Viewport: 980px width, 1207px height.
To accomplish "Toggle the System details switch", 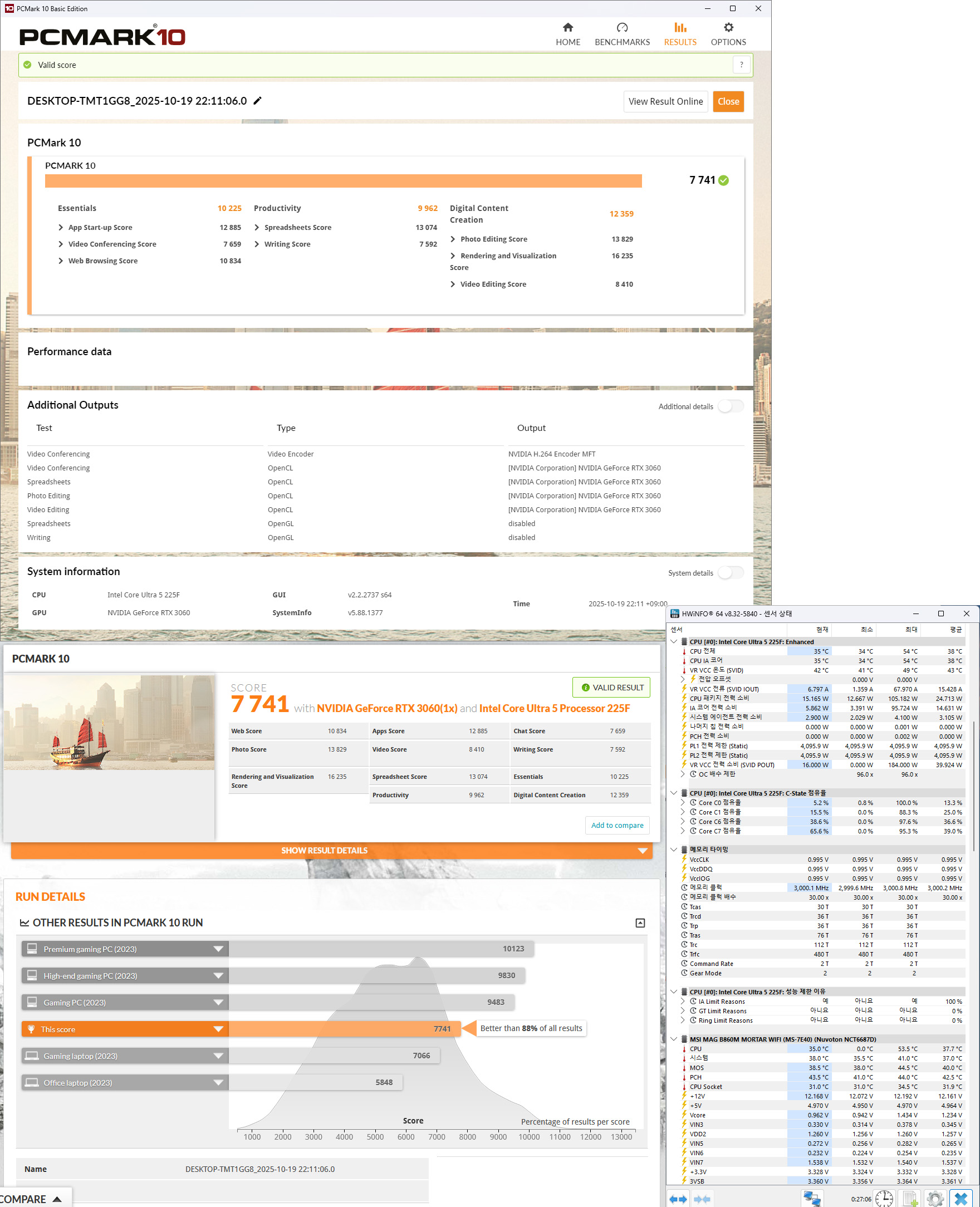I will click(x=731, y=573).
